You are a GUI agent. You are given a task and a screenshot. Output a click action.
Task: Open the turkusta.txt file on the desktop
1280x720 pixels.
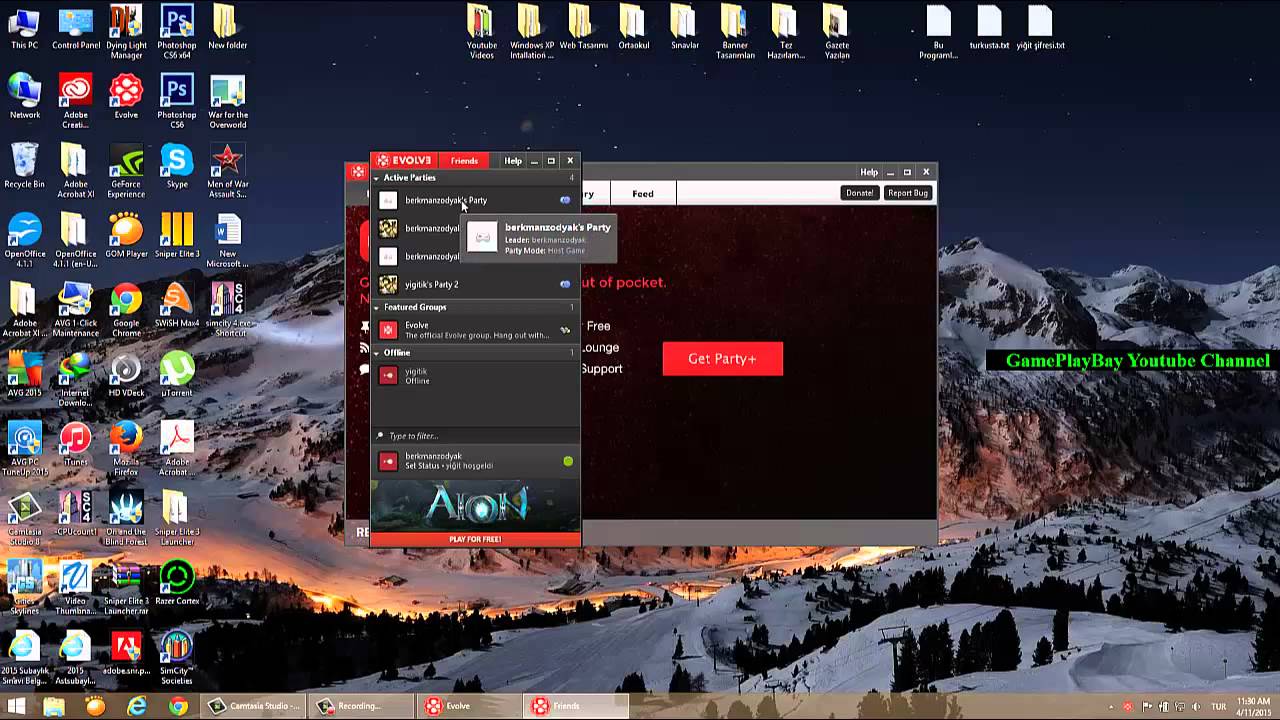point(989,27)
